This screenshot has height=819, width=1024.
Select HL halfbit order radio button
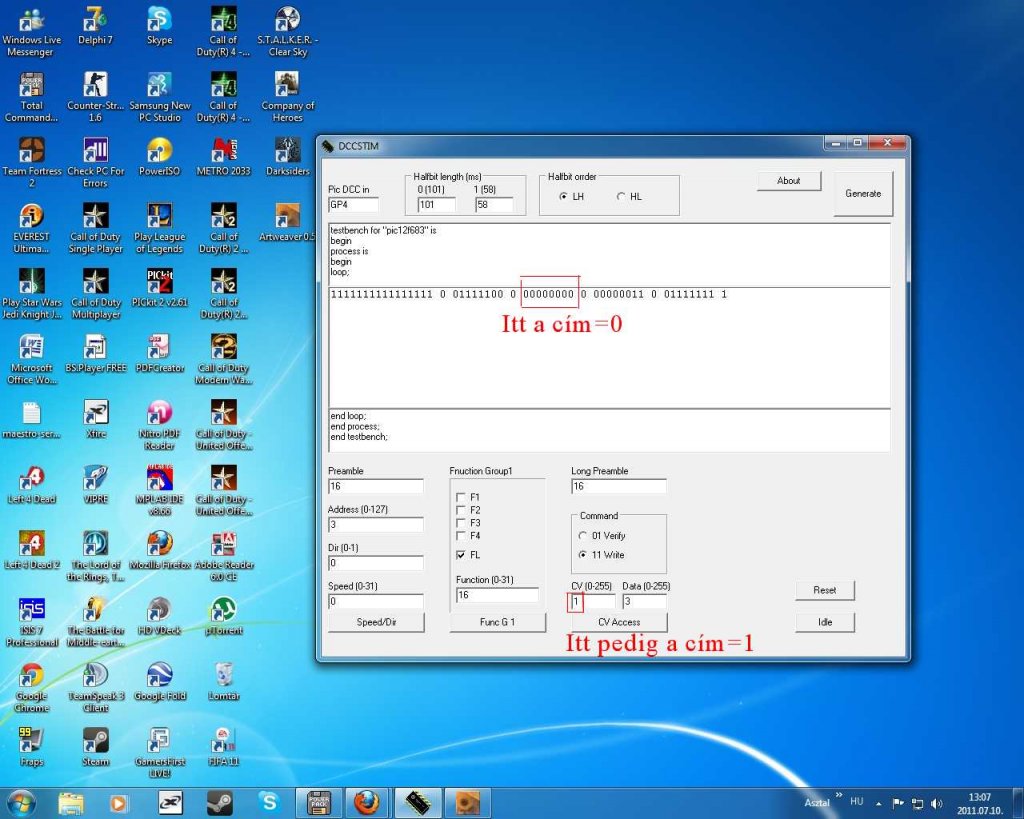620,197
